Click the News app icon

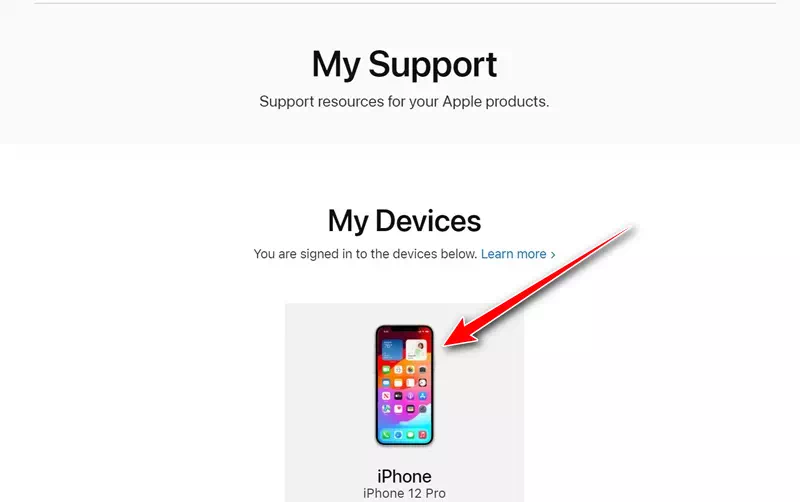pos(386,396)
